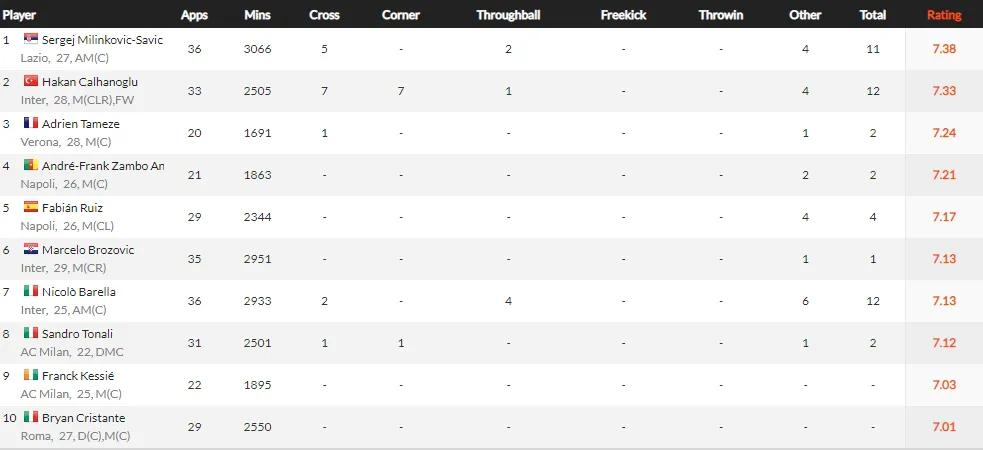Click the Serbian flag beside Sergej Milinkovic-Savic
This screenshot has width=983, height=450.
(x=30, y=39)
